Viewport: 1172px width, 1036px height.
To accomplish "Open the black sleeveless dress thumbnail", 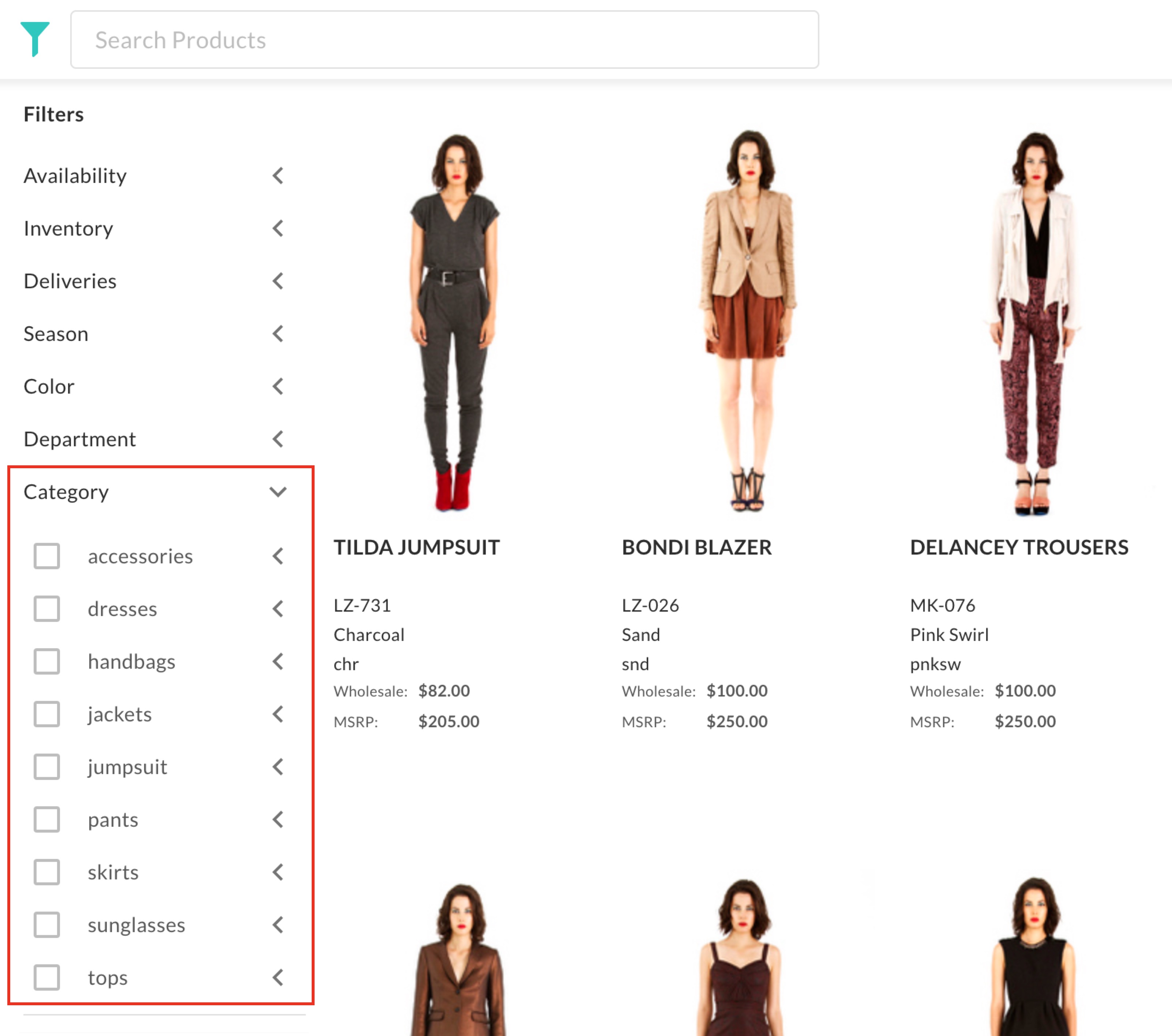I will (1033, 956).
